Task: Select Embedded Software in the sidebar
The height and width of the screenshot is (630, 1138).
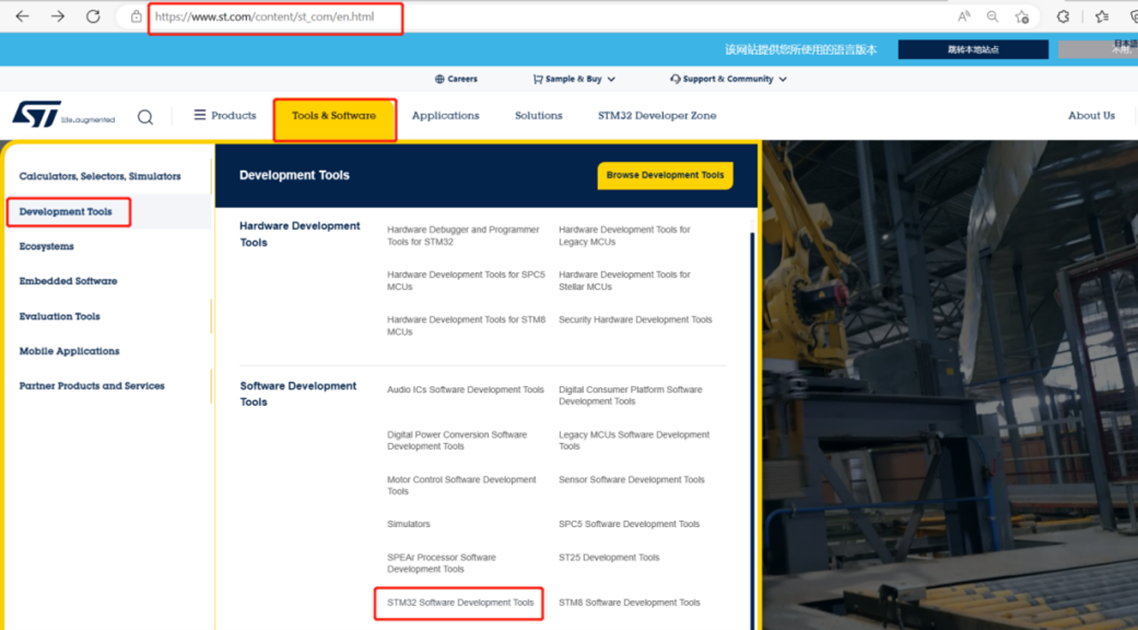Action: tap(68, 281)
